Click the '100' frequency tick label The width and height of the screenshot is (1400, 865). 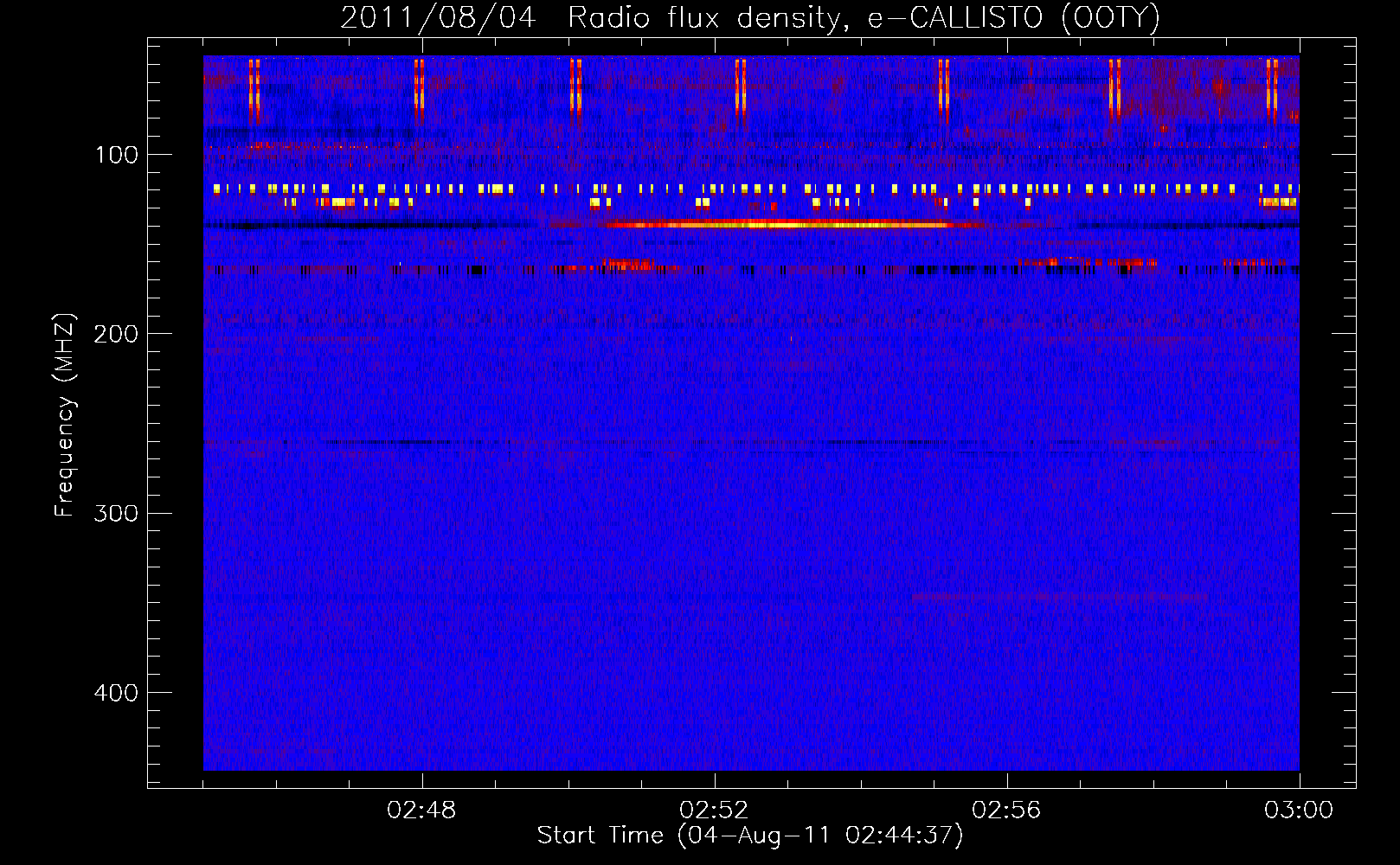[117, 155]
